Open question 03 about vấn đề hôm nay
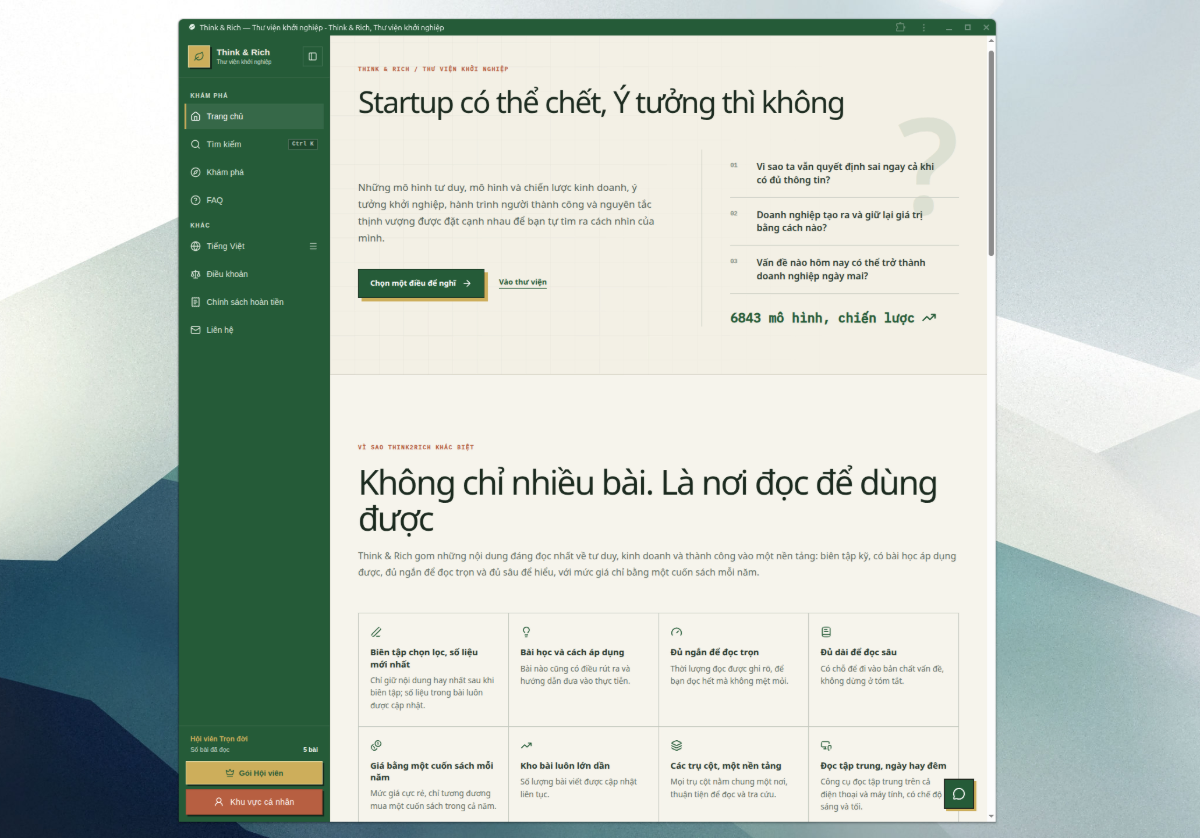This screenshot has height=838, width=1200. (x=844, y=269)
